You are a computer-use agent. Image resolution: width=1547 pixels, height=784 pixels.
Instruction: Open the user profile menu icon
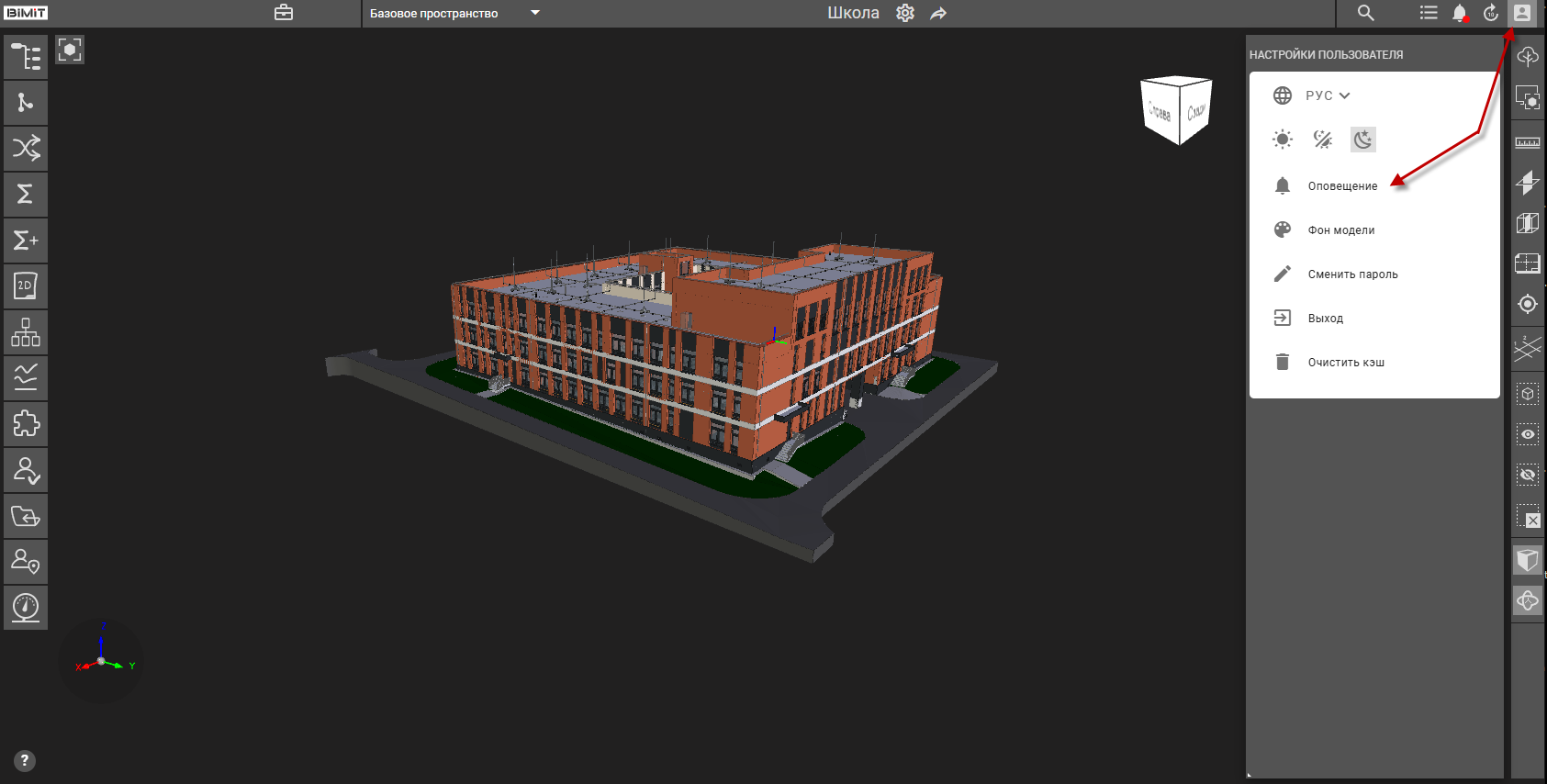1521,13
